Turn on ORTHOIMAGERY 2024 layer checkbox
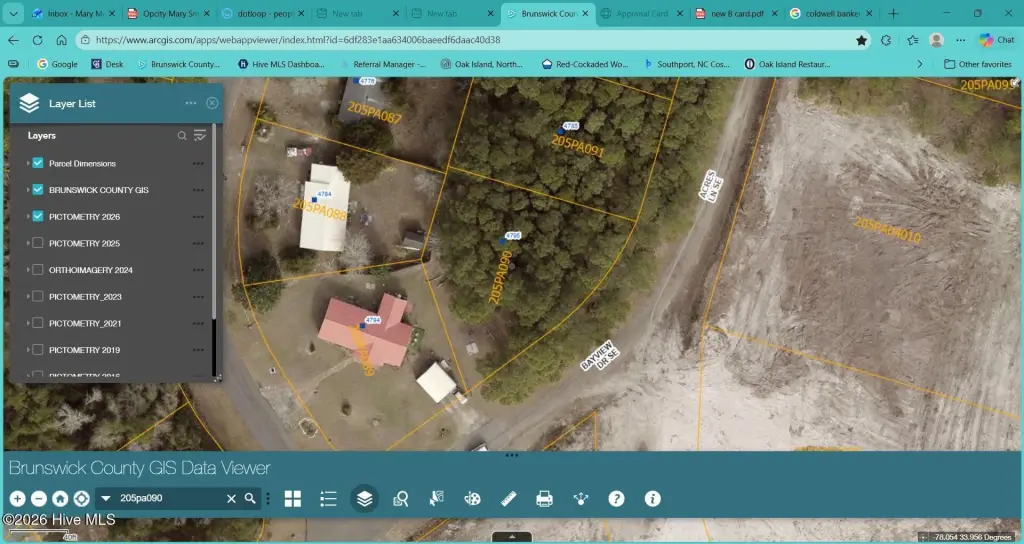 click(38, 270)
